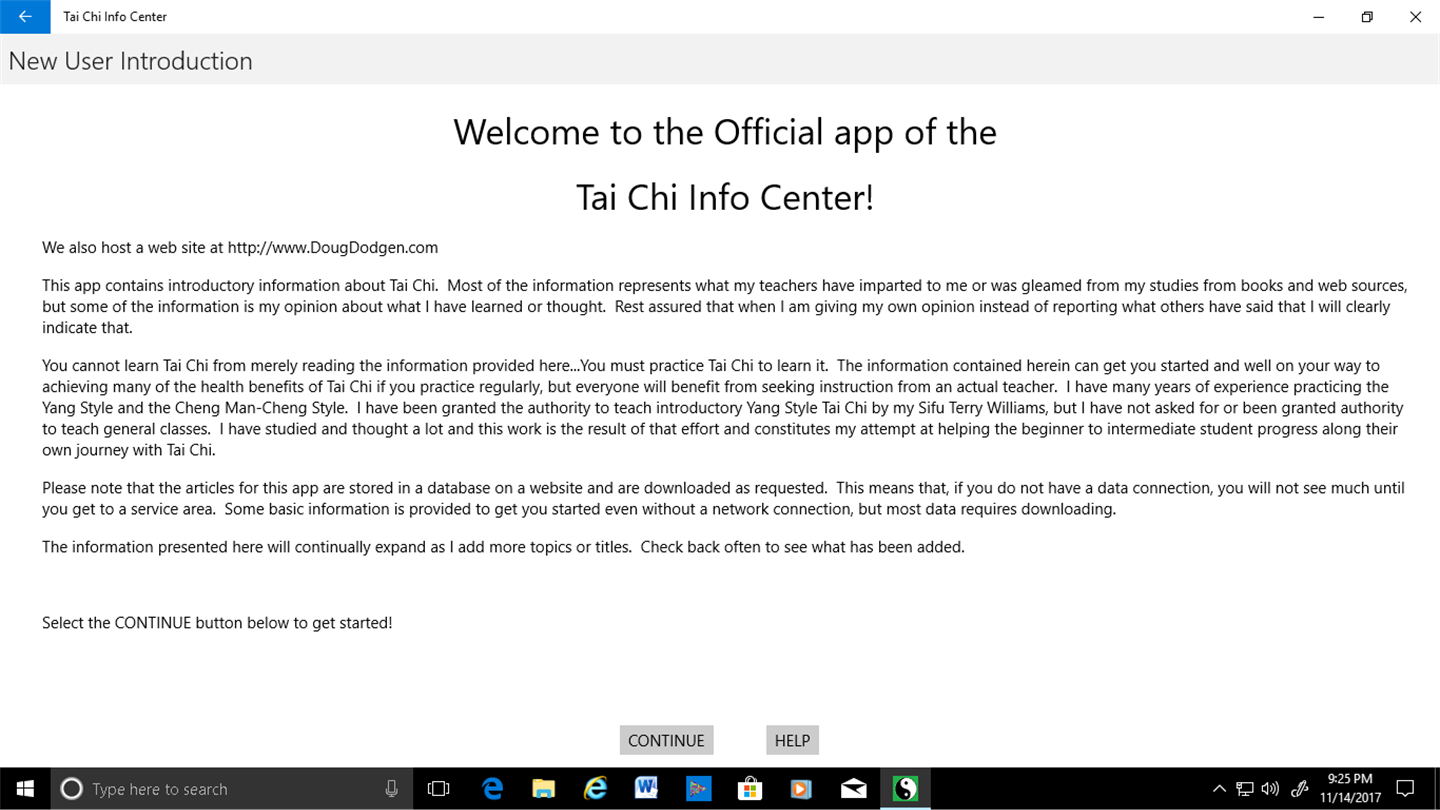Open blue app icon right of Word
The width and height of the screenshot is (1440, 810).
698,789
